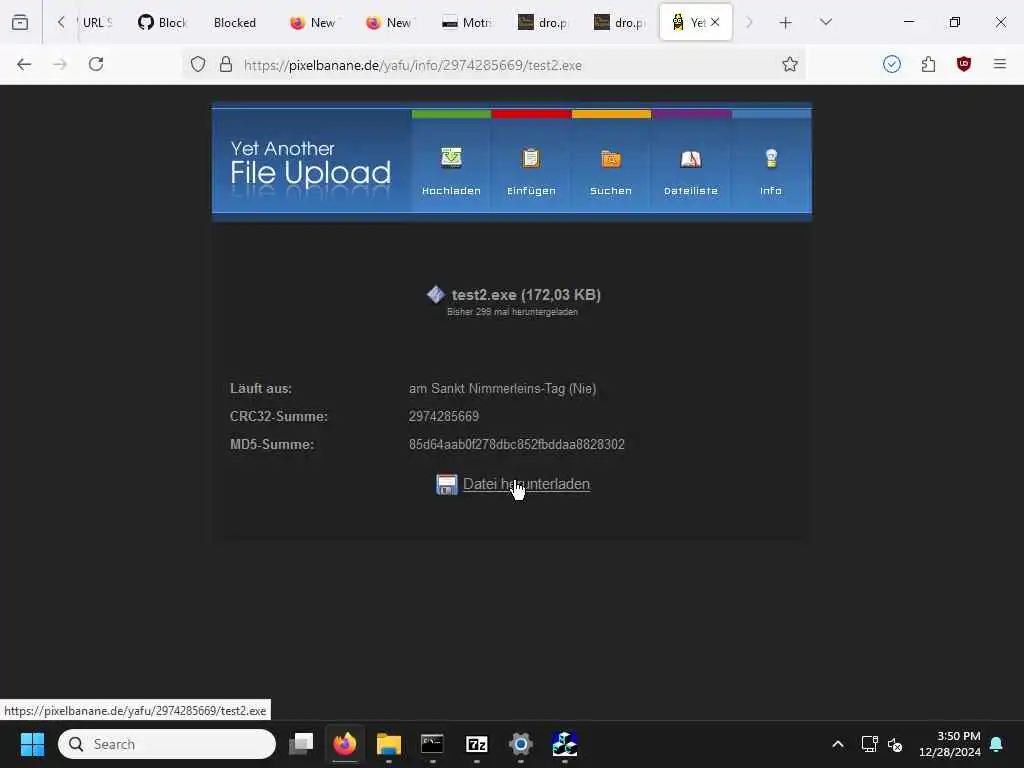
Task: Open the tracking protection shield icon
Action: 198,64
